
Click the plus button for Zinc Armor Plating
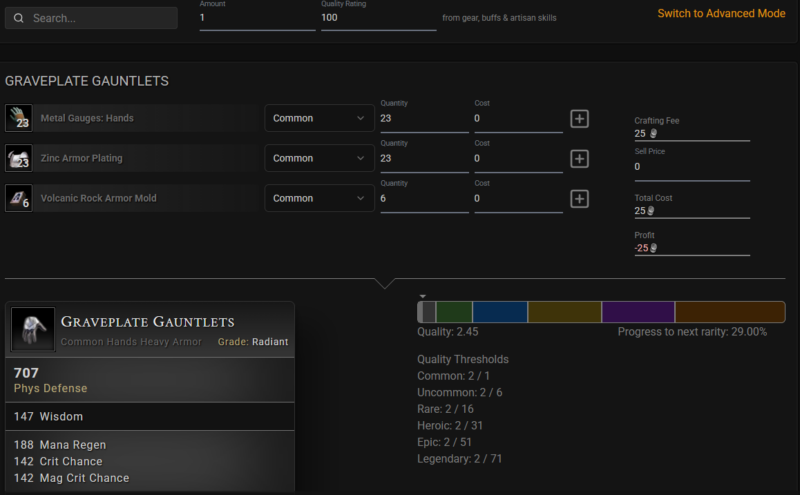click(579, 159)
